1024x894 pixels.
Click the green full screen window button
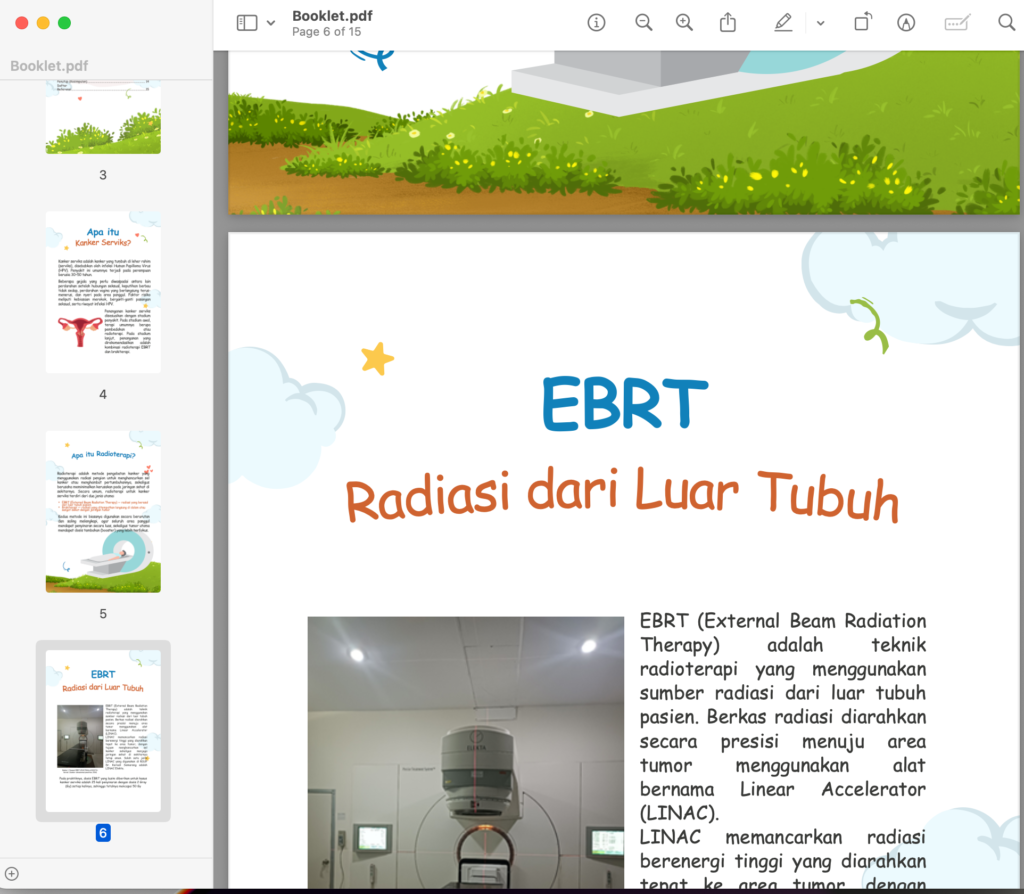[x=65, y=23]
